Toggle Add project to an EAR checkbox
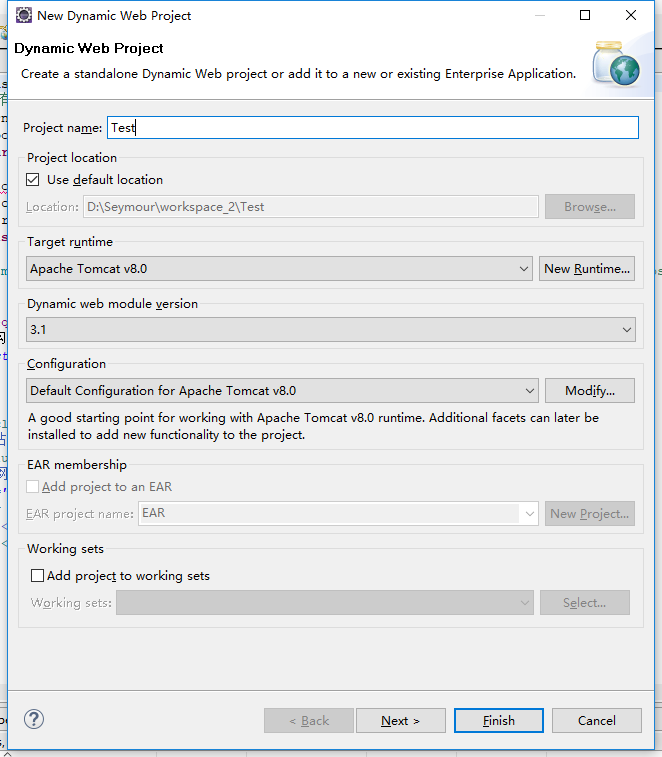The width and height of the screenshot is (662, 757). click(32, 487)
